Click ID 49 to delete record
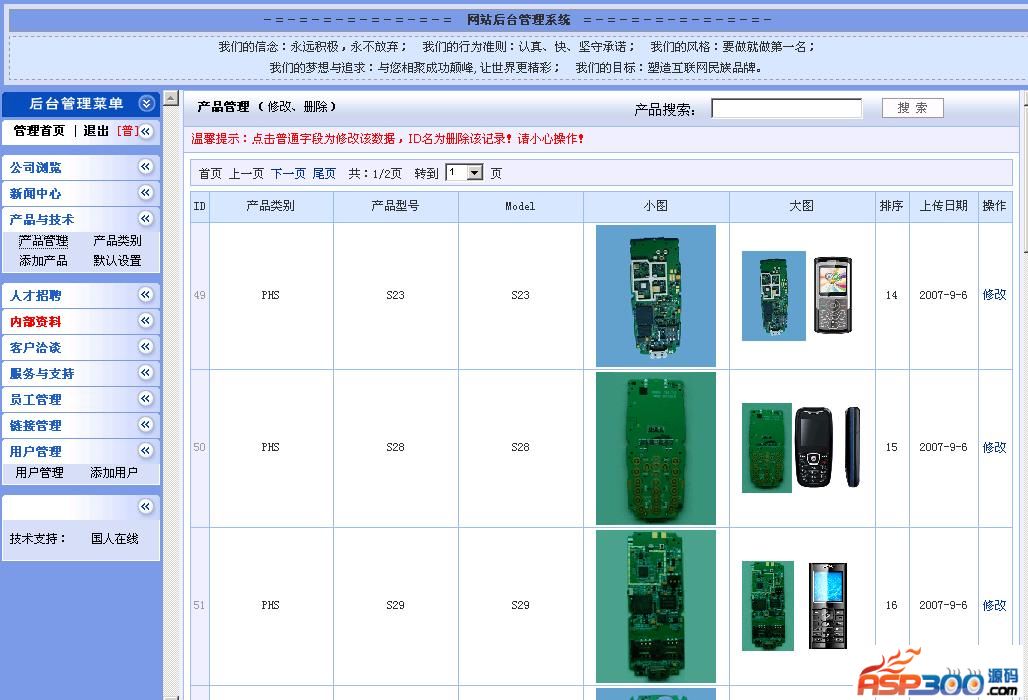 click(200, 296)
